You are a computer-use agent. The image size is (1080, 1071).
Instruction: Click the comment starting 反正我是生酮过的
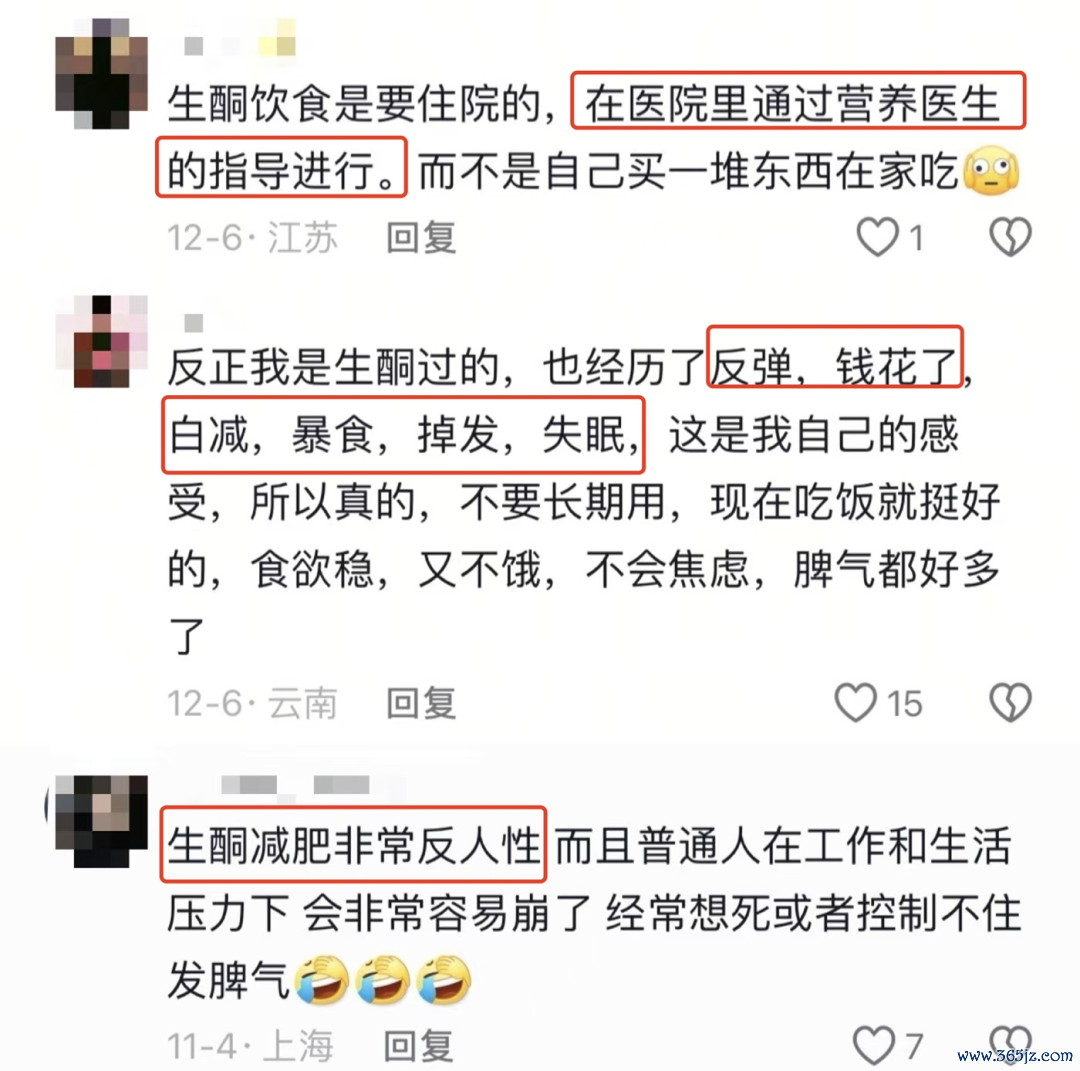[x=584, y=501]
